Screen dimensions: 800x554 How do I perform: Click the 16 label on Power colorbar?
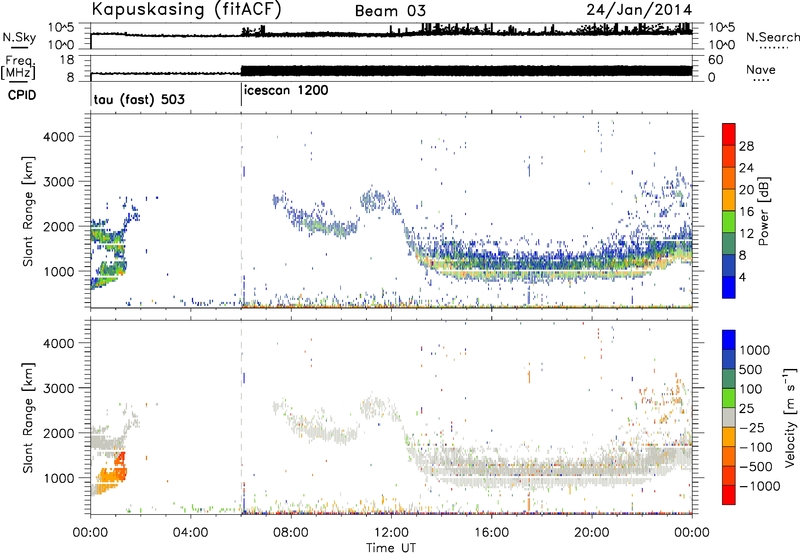coord(746,211)
